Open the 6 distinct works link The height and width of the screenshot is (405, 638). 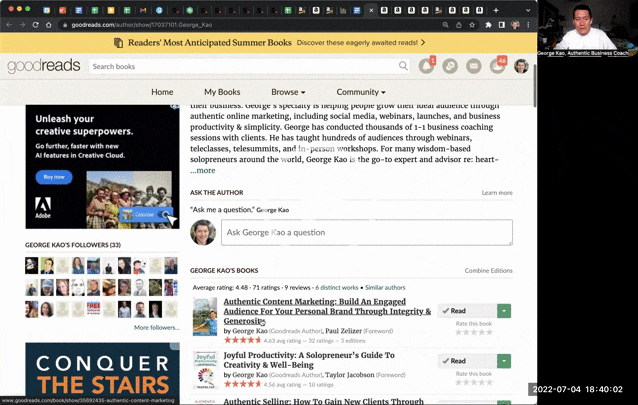(336, 287)
